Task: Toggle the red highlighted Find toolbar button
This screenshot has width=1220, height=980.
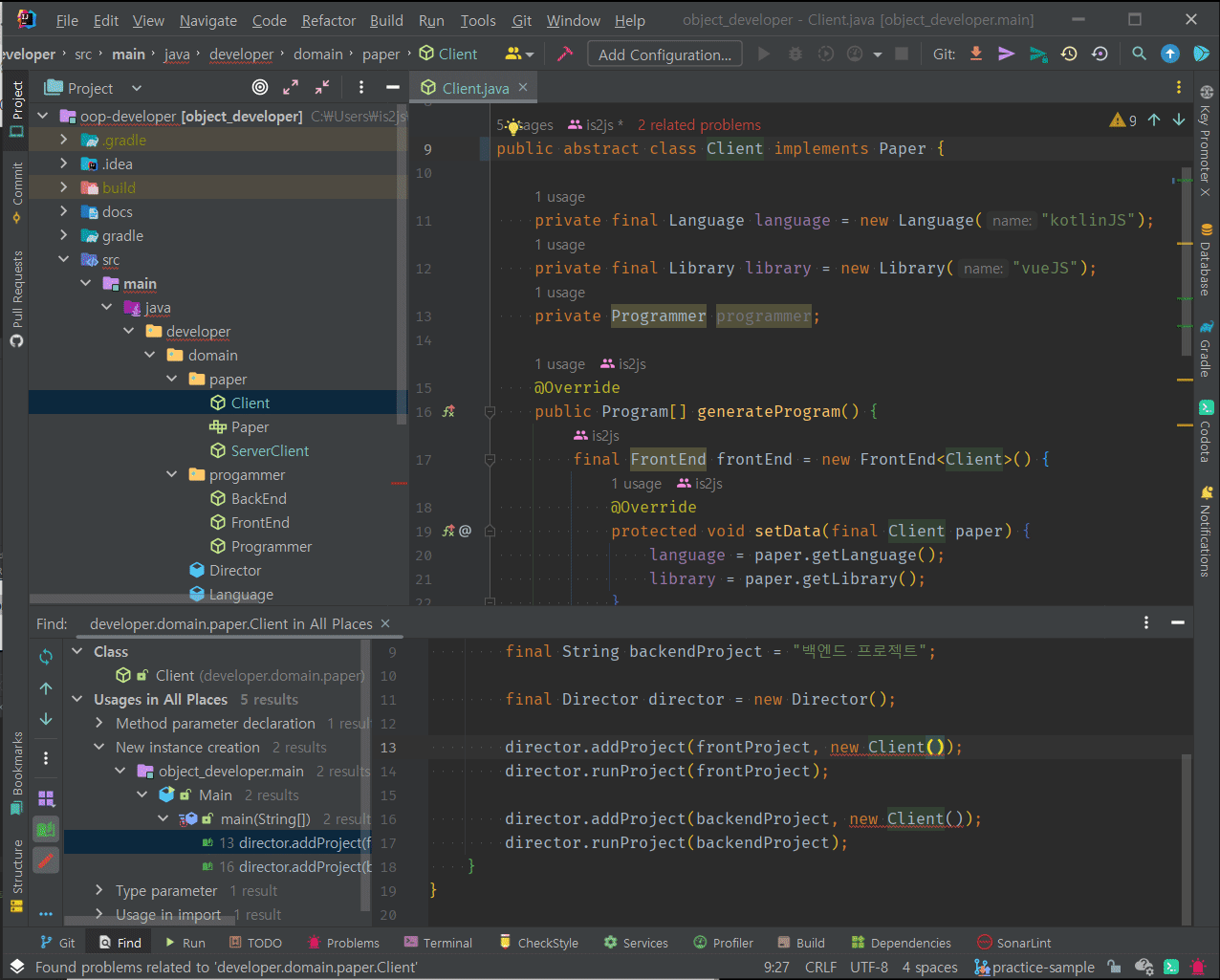Action: (x=46, y=860)
